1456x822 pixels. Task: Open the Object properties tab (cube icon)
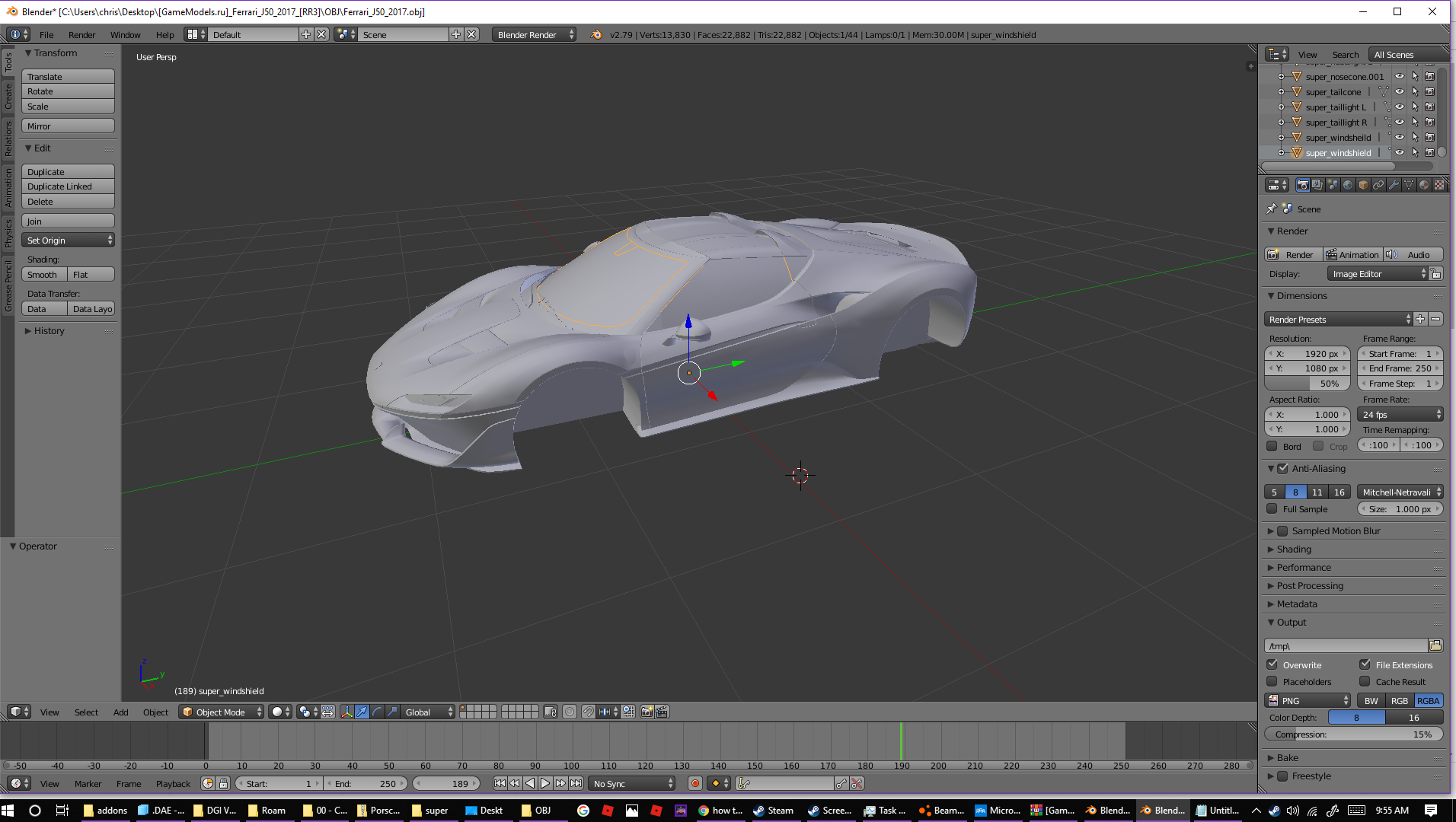pyautogui.click(x=1363, y=185)
